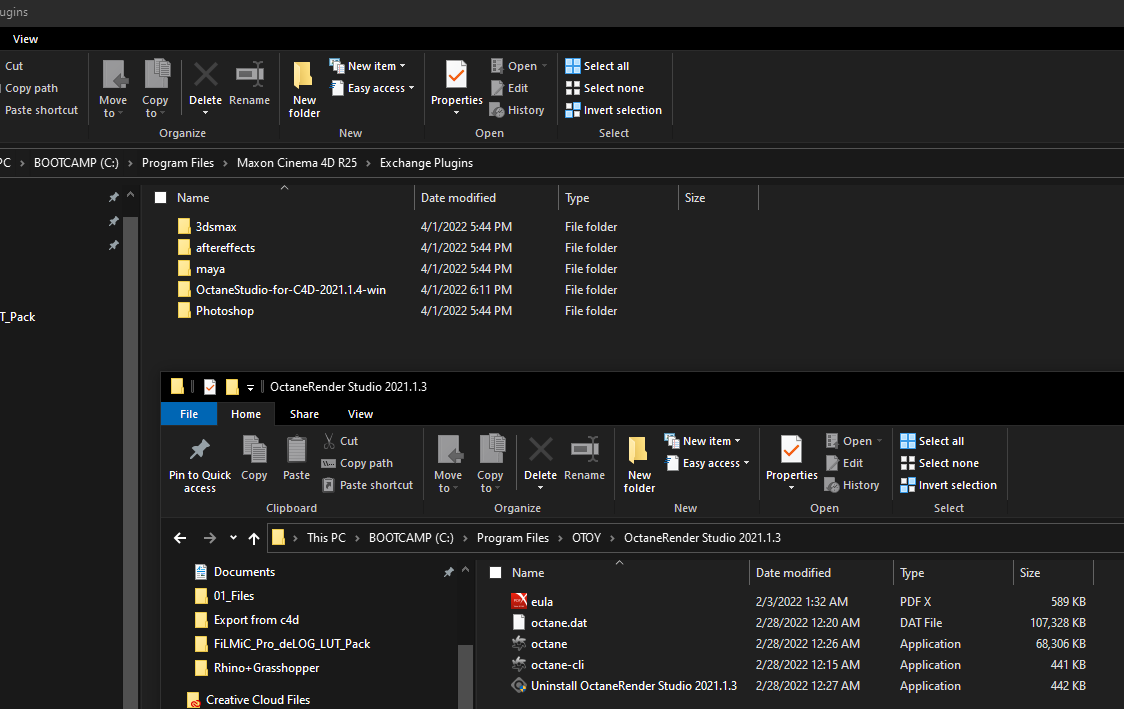Click Invert selection in Exchange Plugins window
1124x709 pixels.
click(x=614, y=110)
